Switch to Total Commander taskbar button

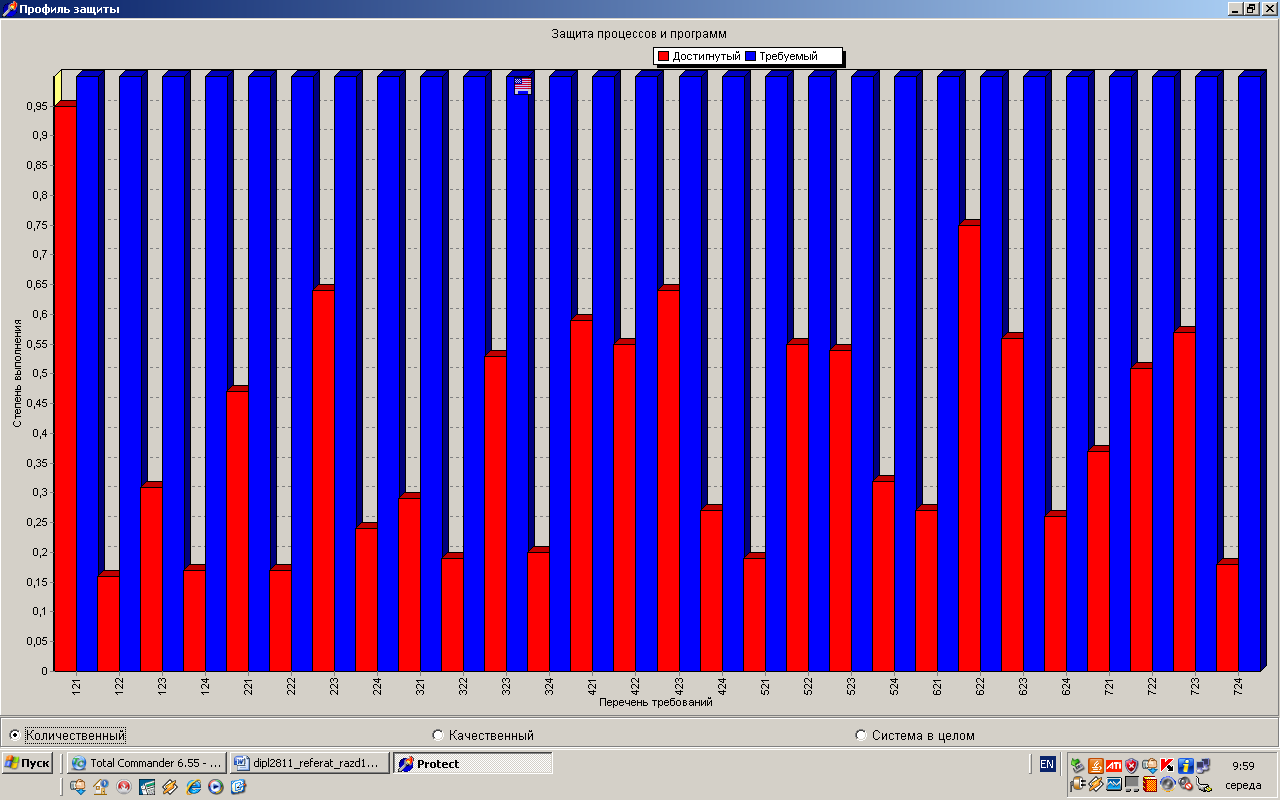(146, 763)
